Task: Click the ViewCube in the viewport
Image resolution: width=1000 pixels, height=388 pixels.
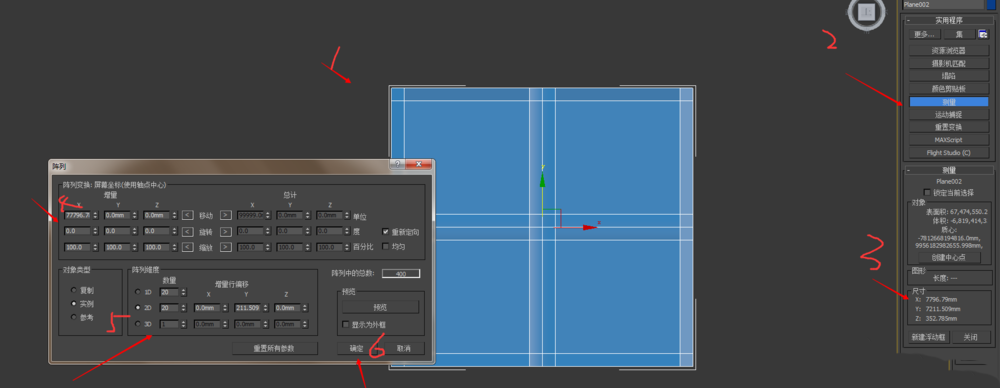Action: click(x=867, y=11)
